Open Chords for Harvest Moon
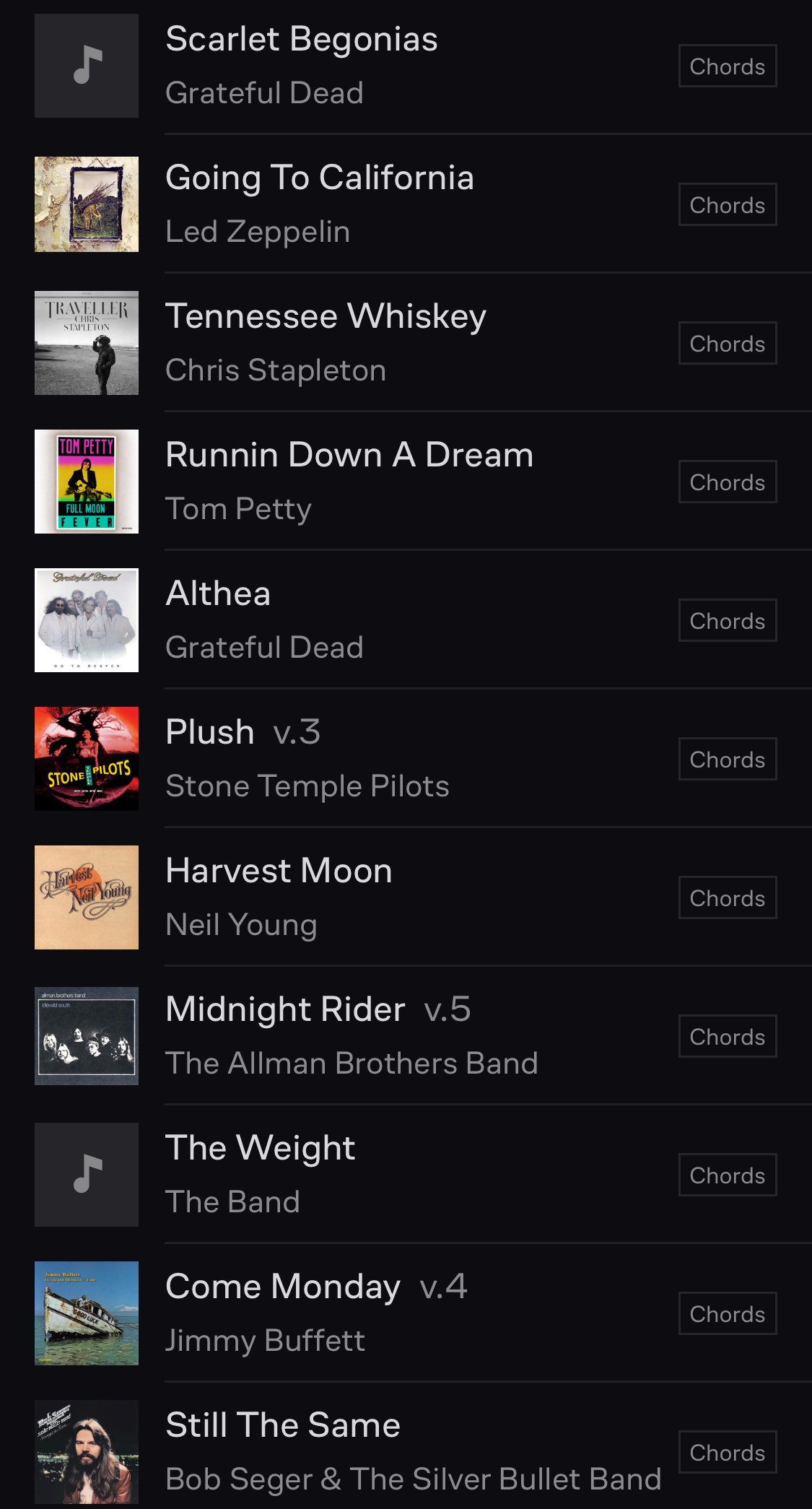This screenshot has width=812, height=1509. coord(728,897)
